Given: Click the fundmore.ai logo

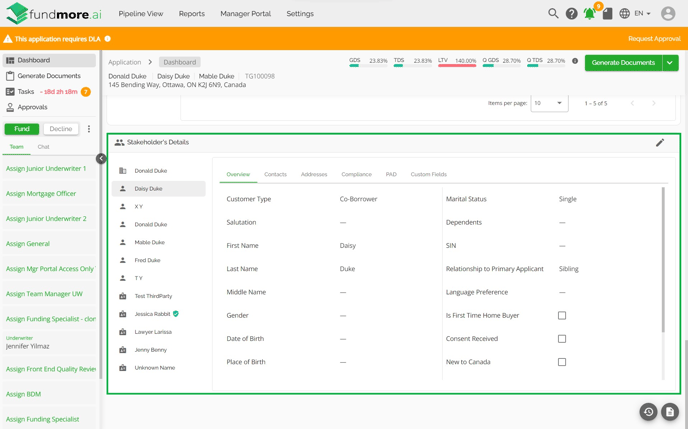Looking at the screenshot, I should (x=54, y=13).
